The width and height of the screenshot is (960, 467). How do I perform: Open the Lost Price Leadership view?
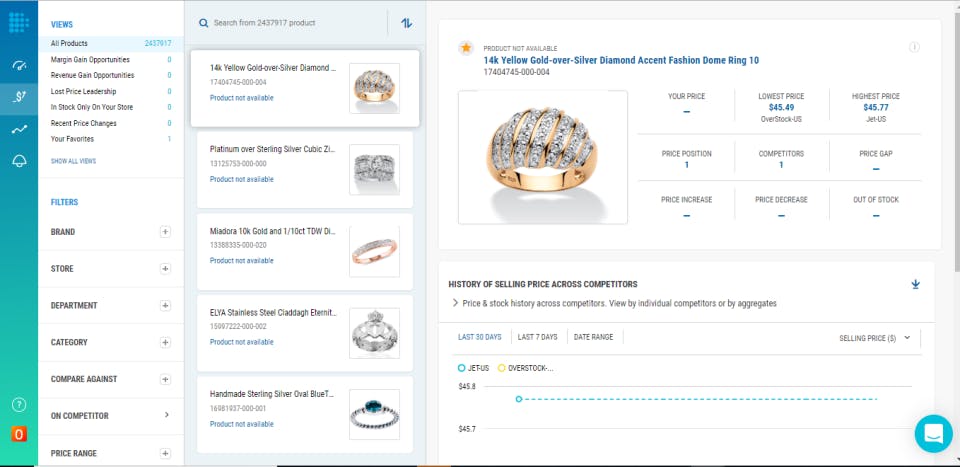click(84, 91)
